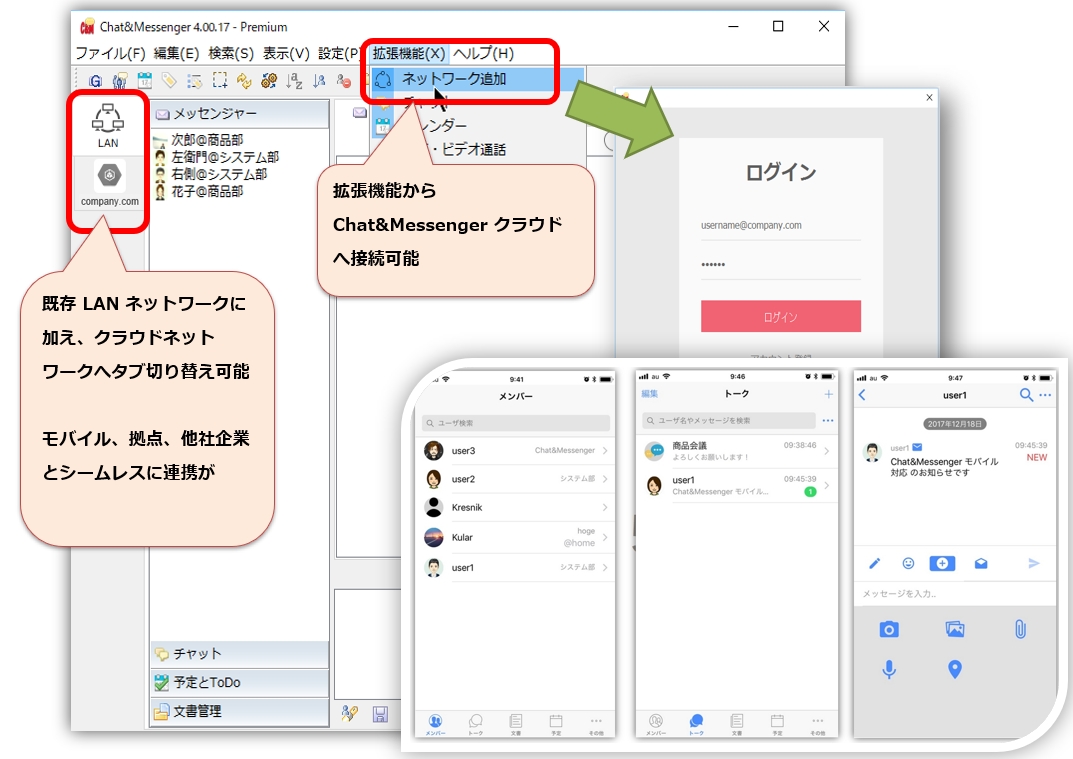
Task: Select user 右側@システム部 in messenger list
Action: pos(219,174)
